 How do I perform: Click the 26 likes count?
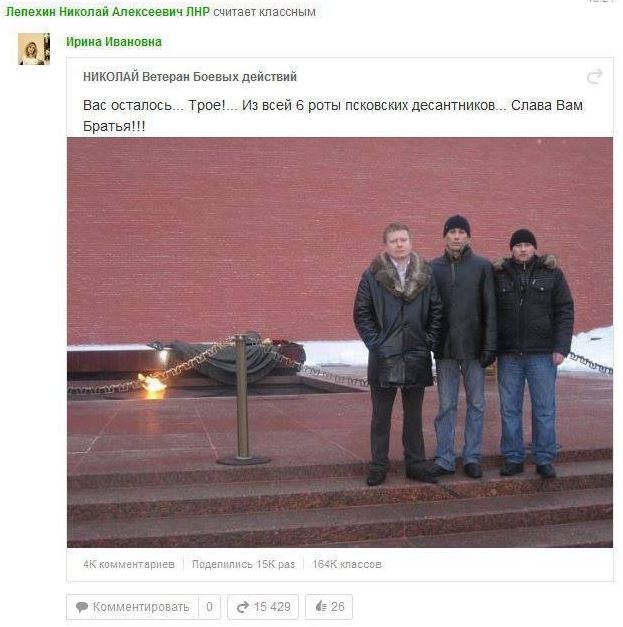337,607
